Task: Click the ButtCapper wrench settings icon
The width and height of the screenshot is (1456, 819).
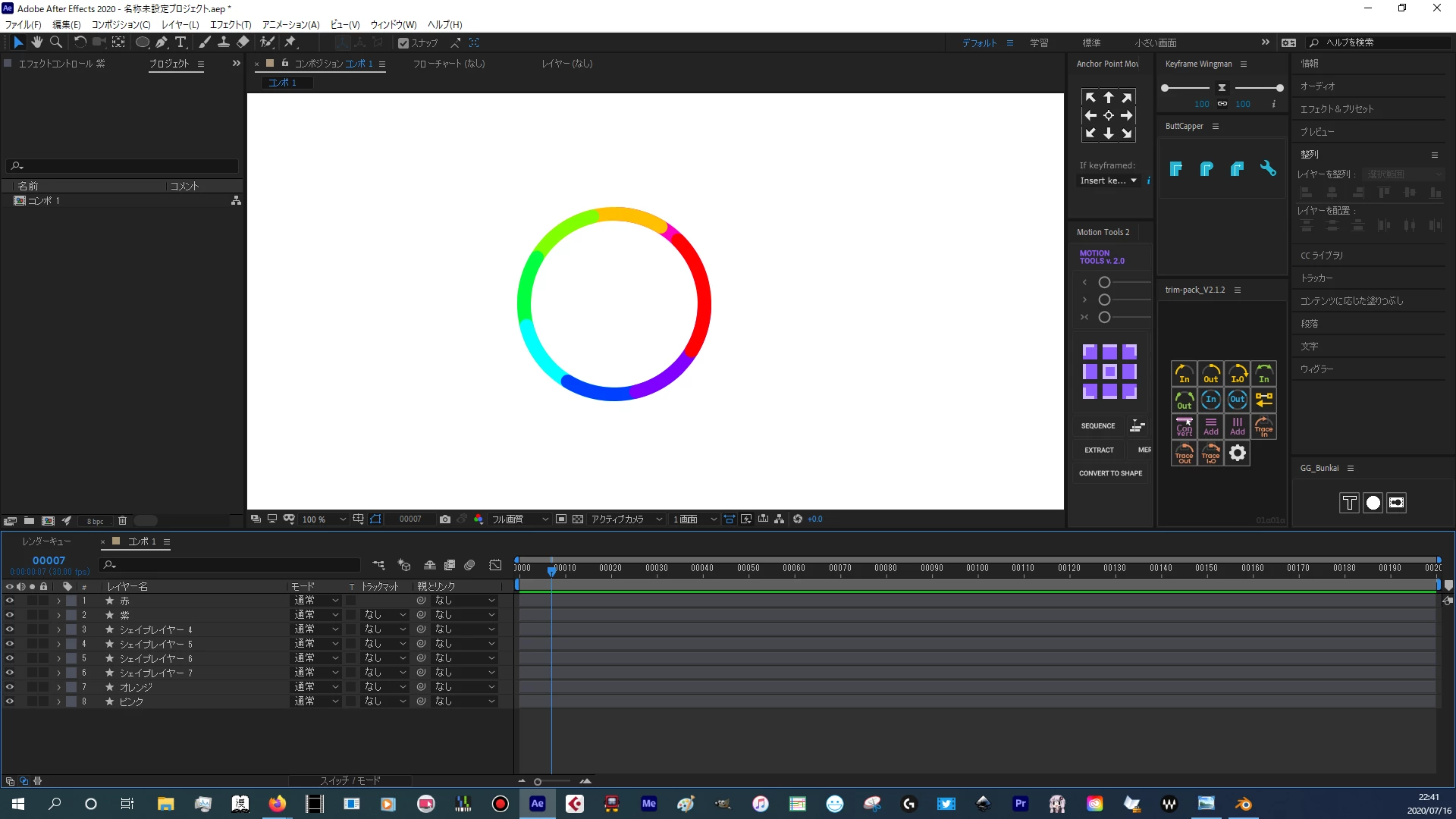Action: coord(1267,168)
